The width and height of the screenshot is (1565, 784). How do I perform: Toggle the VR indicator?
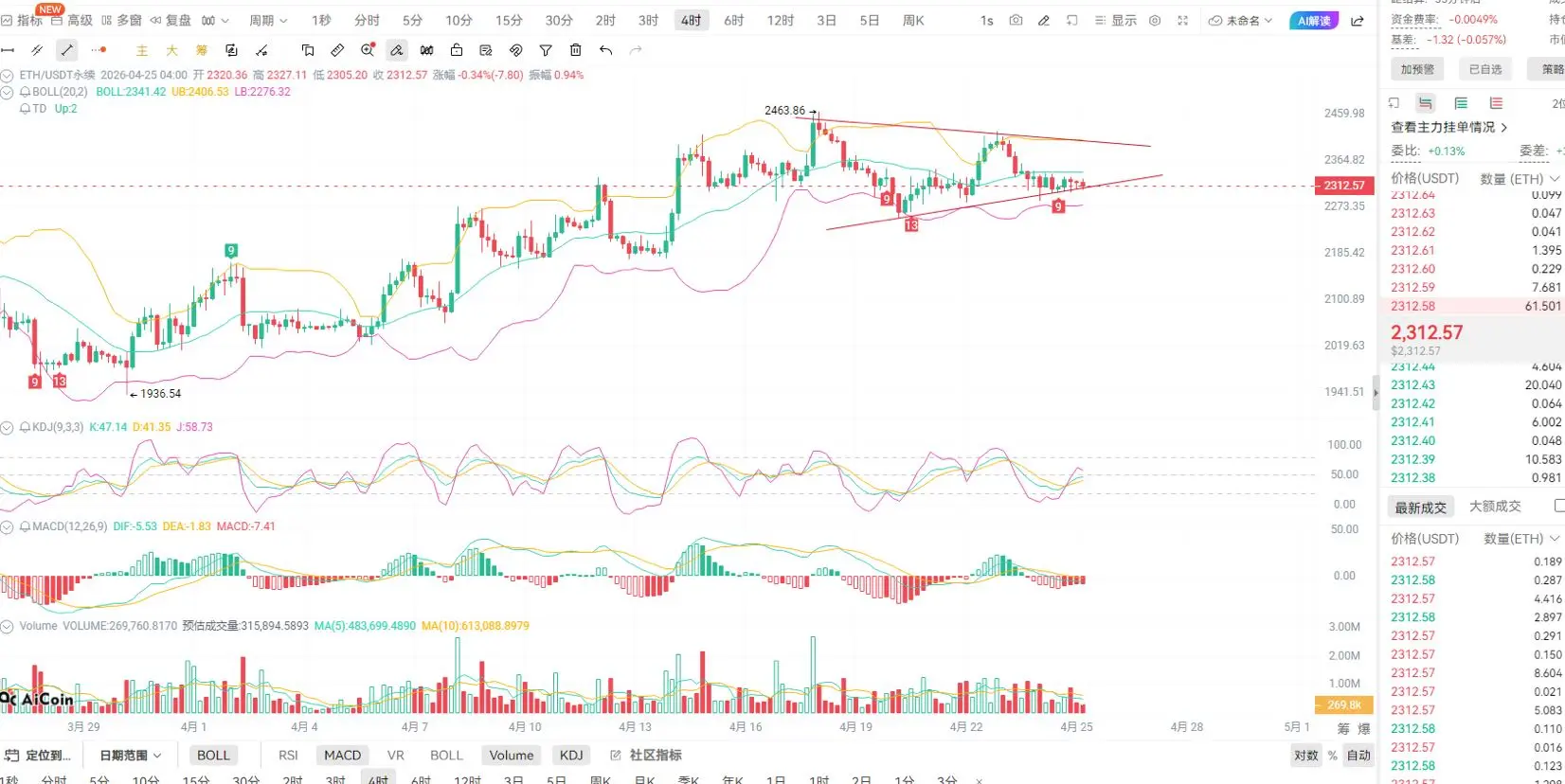[x=396, y=755]
